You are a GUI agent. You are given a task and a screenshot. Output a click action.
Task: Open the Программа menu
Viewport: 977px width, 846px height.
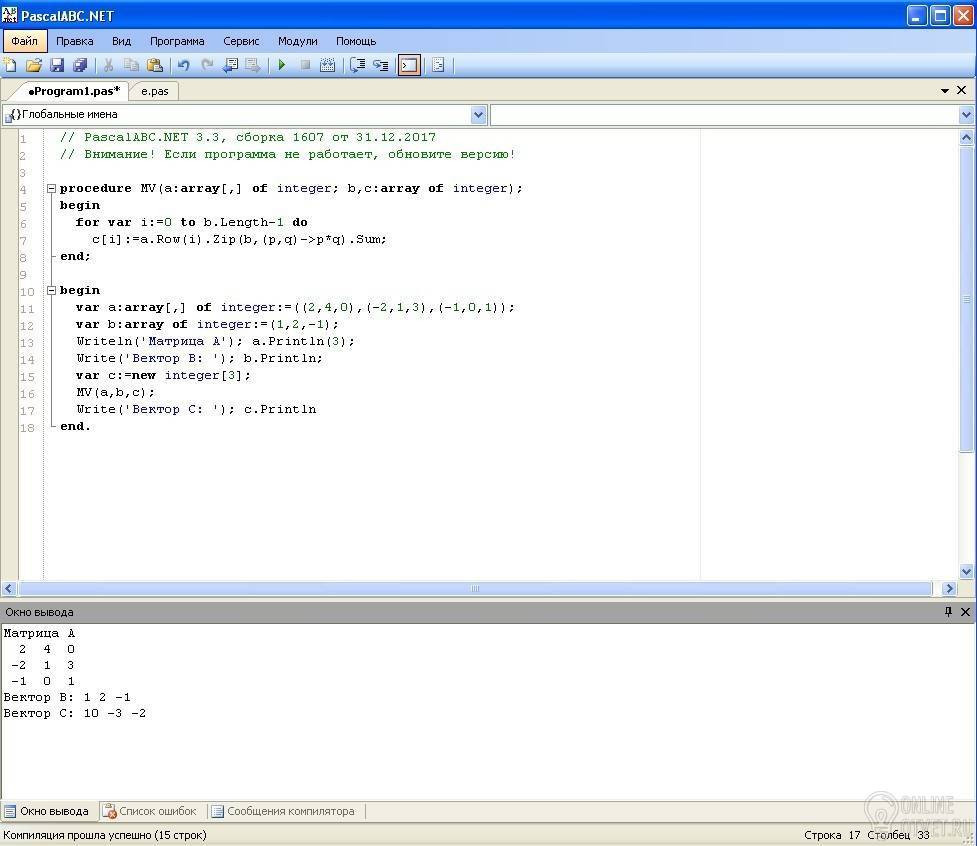[177, 41]
